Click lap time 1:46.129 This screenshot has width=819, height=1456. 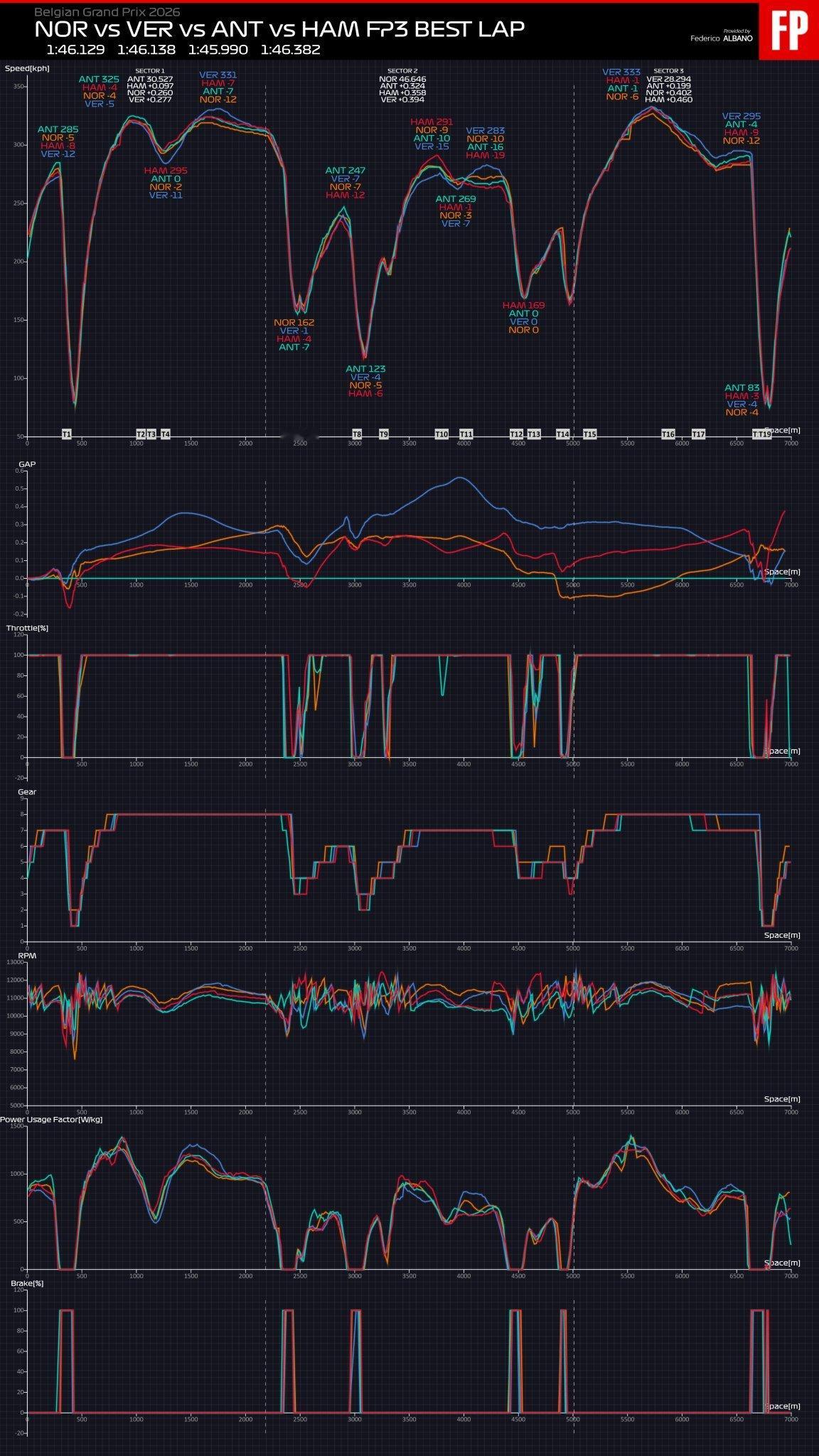[x=75, y=50]
